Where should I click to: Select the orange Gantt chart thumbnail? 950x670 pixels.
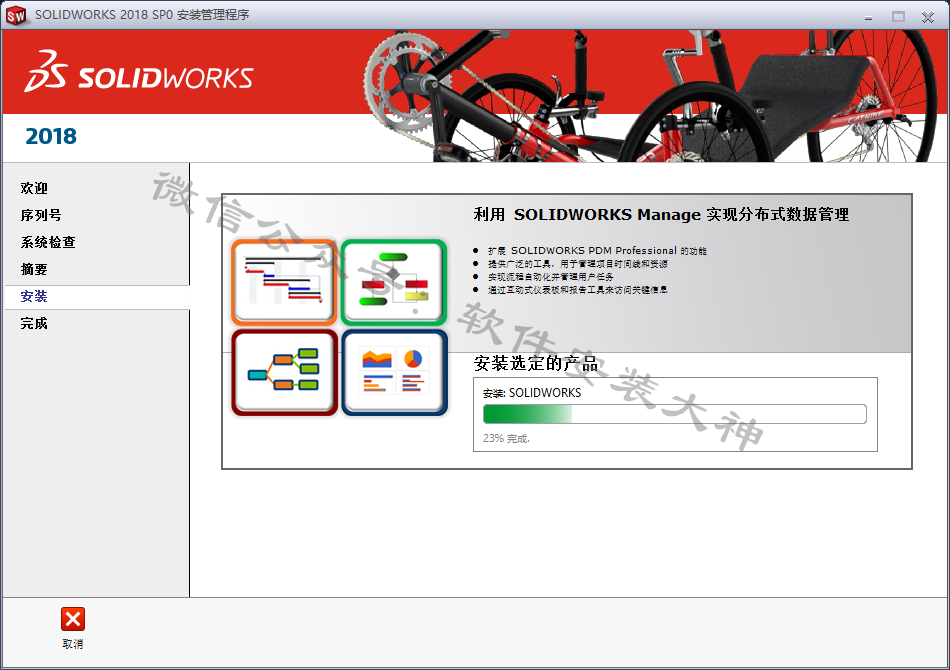[x=284, y=281]
